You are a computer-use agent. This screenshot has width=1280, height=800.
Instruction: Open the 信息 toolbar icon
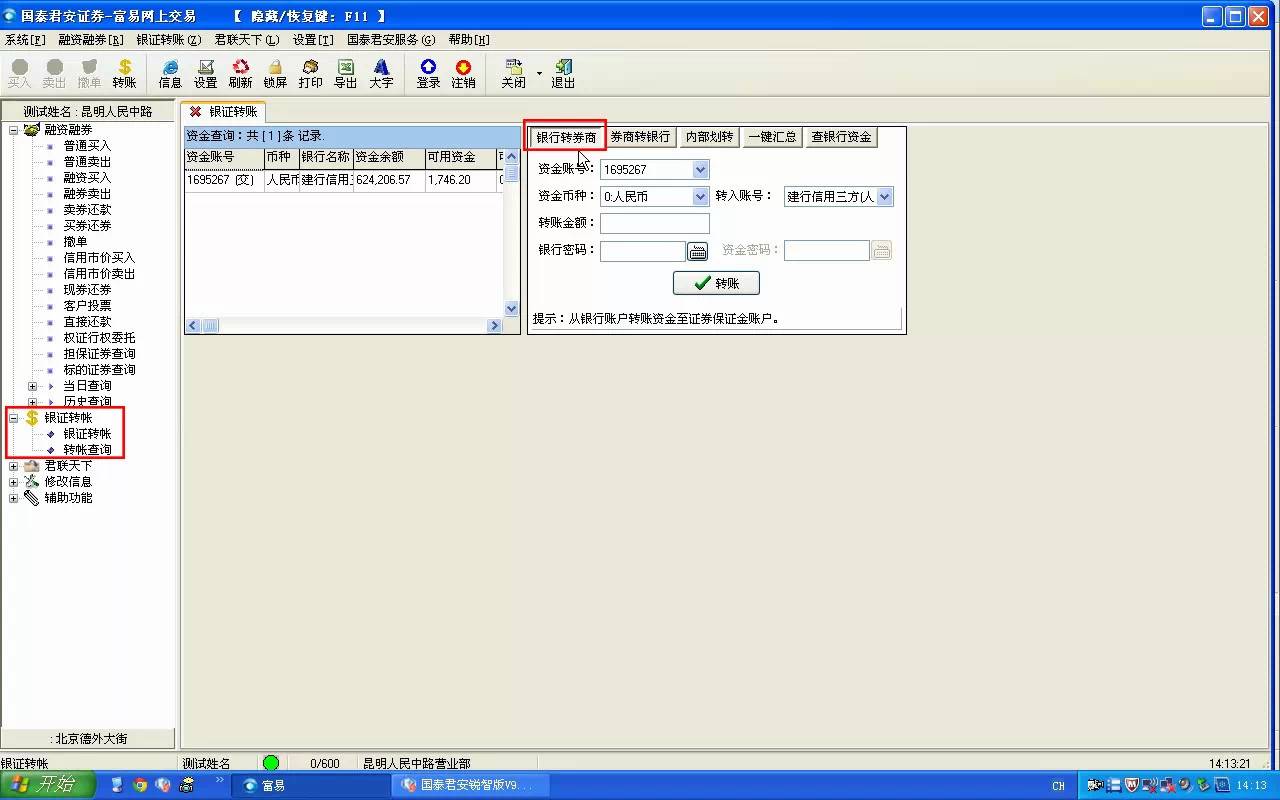click(x=170, y=73)
